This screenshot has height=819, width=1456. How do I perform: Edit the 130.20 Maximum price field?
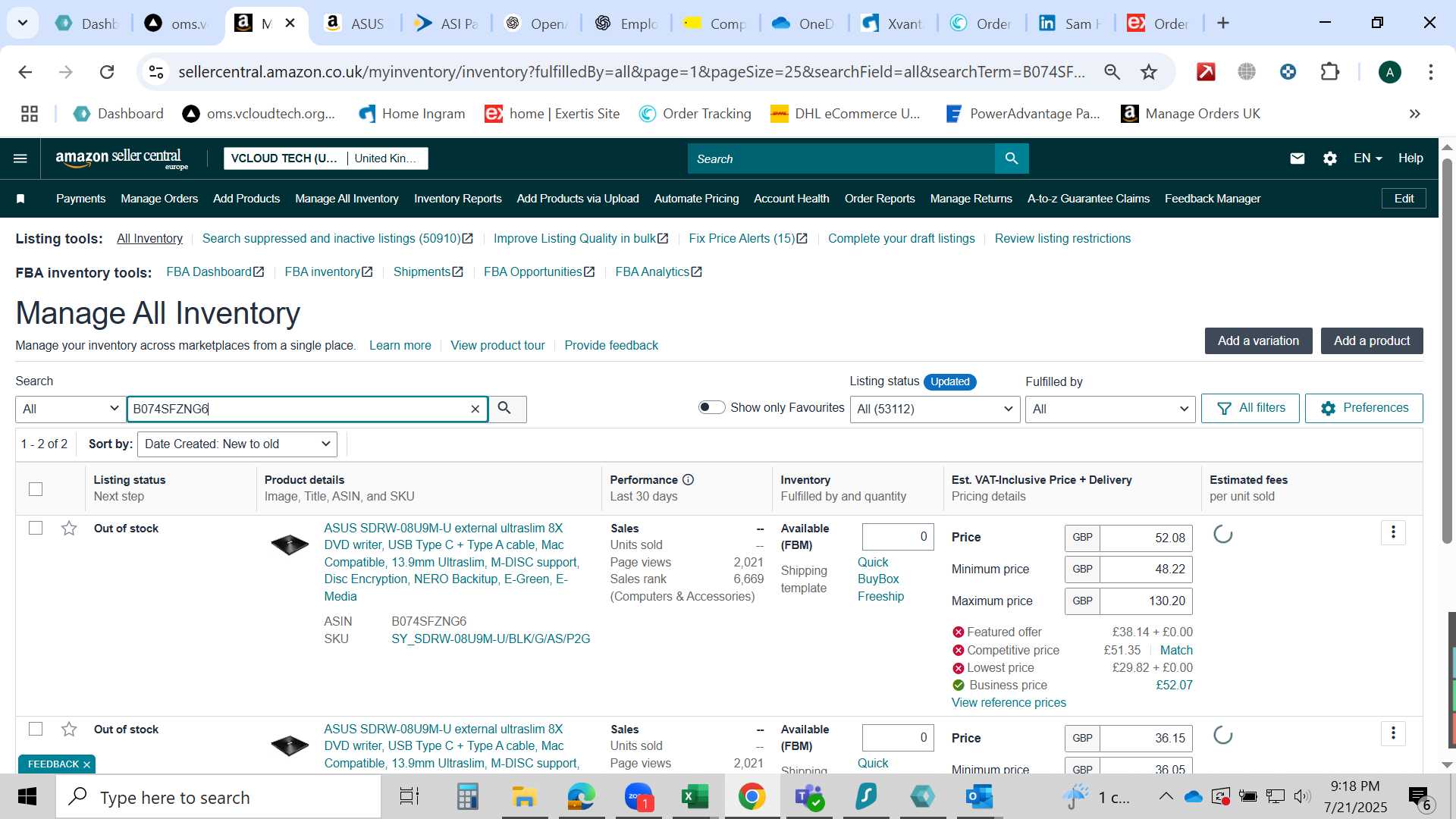point(1147,601)
